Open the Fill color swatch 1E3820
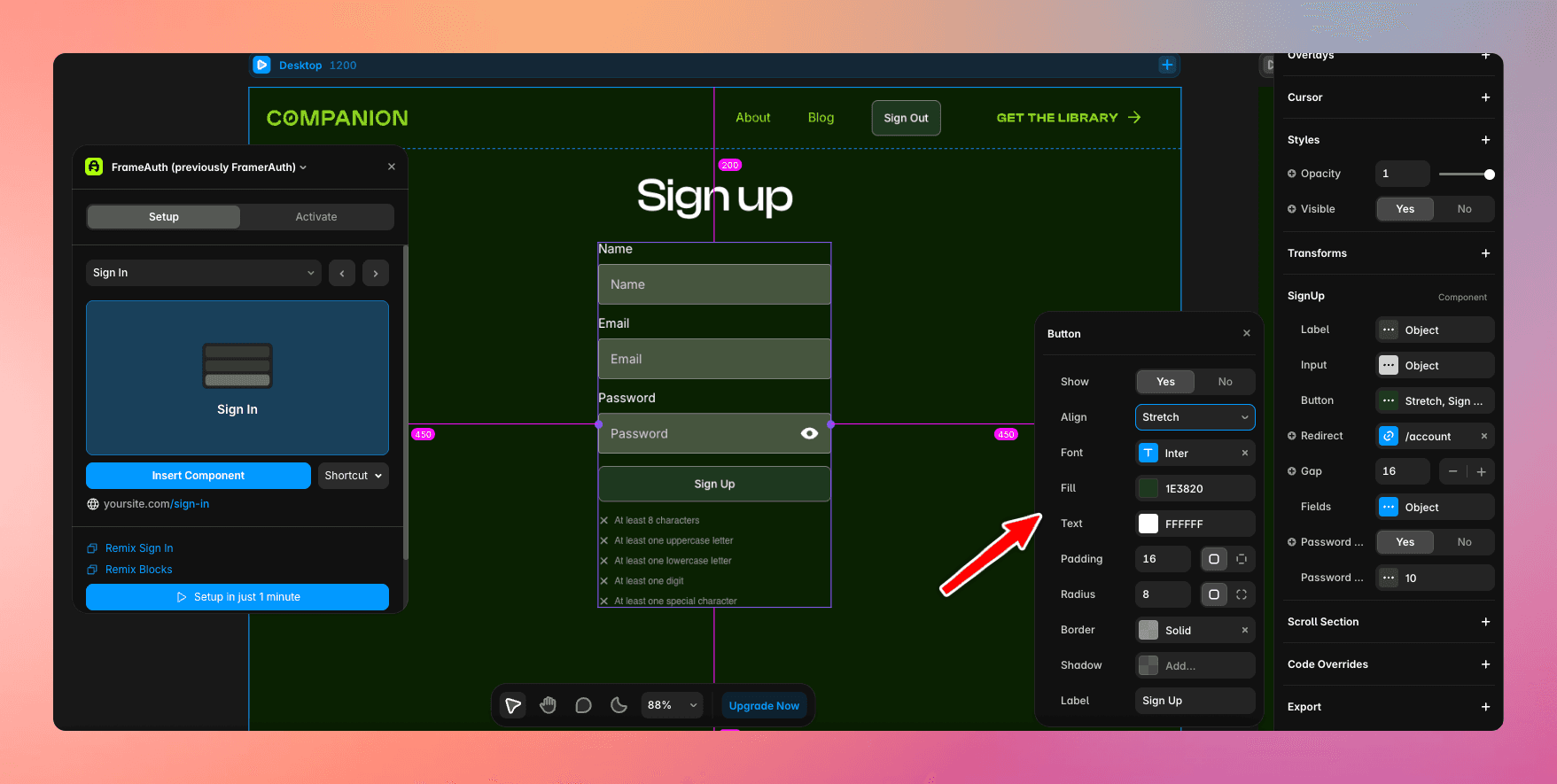The image size is (1557, 784). pos(1148,488)
